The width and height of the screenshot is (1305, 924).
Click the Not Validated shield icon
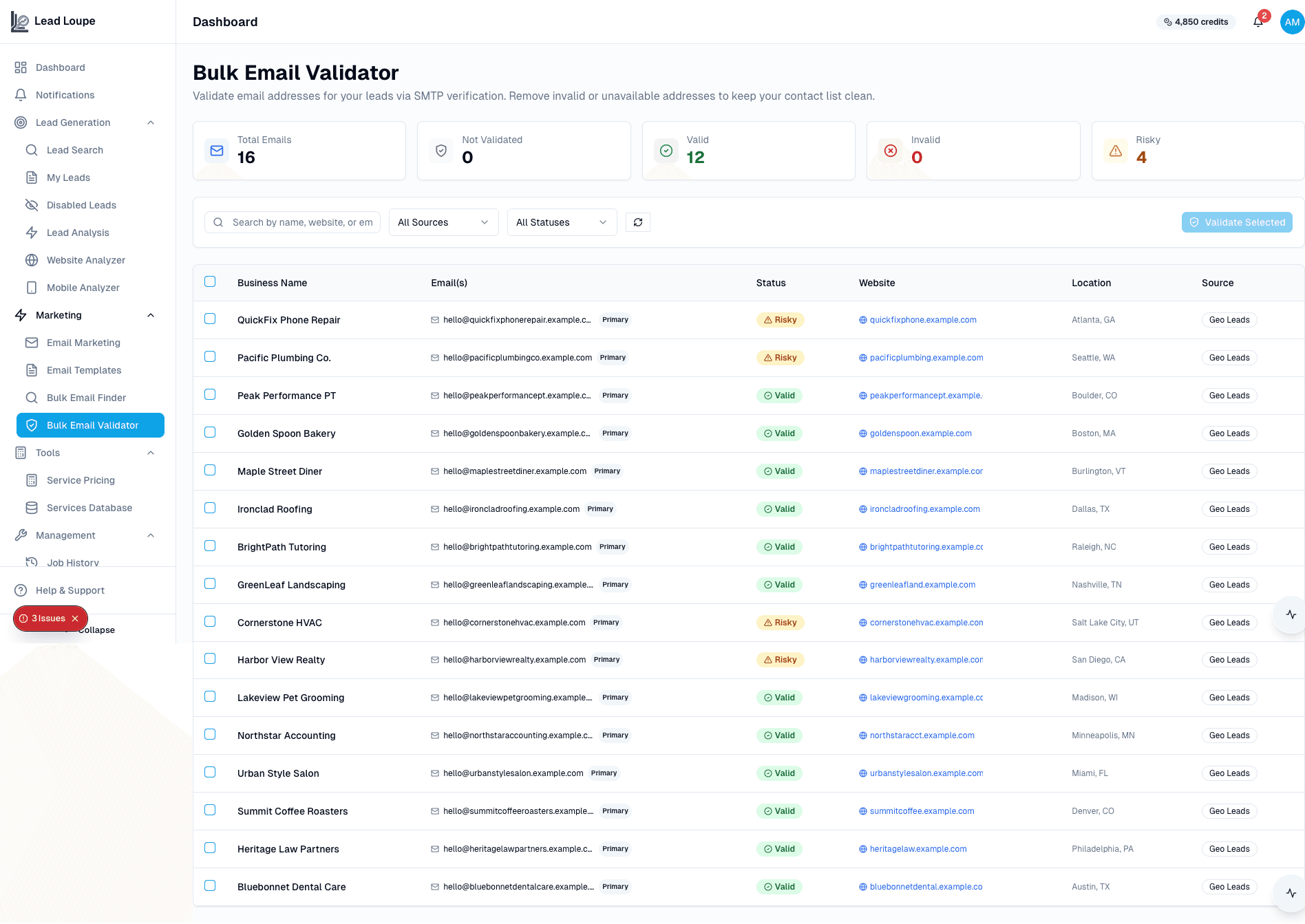441,151
